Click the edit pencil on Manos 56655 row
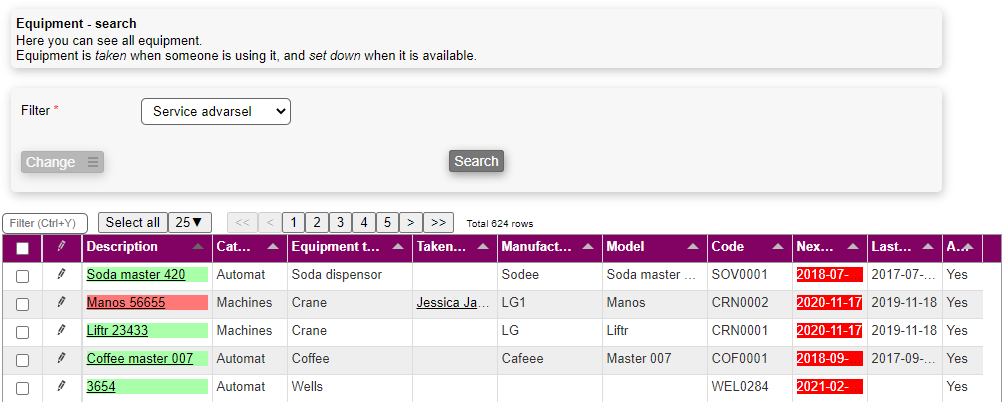 pyautogui.click(x=61, y=302)
